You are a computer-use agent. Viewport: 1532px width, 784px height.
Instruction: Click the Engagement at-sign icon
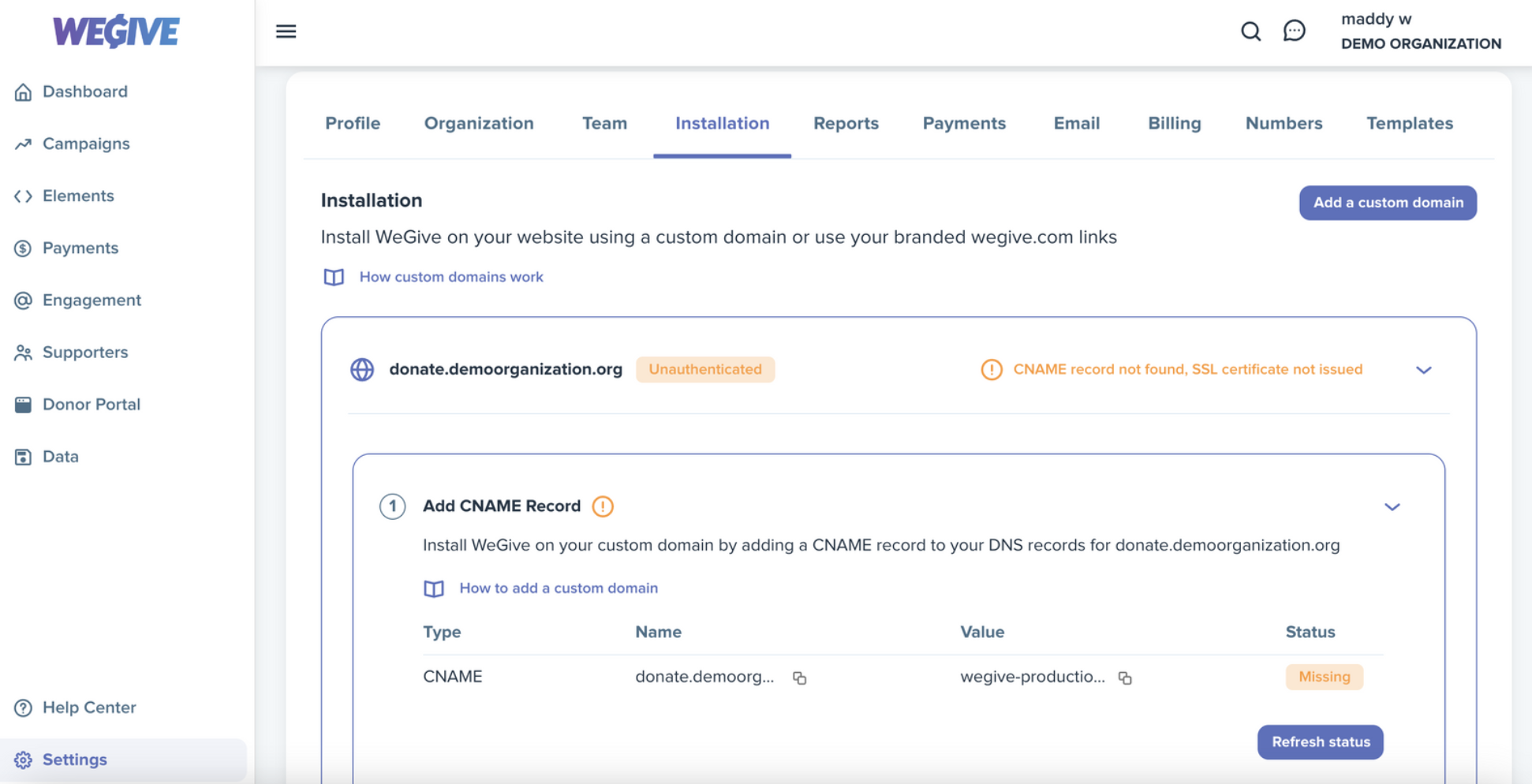click(23, 300)
